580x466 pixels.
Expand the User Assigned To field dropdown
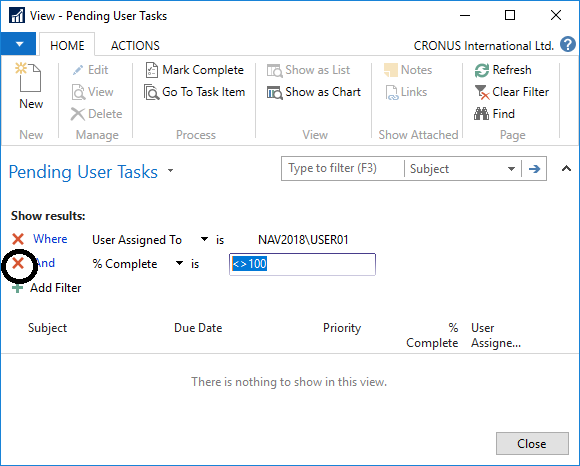coord(204,239)
